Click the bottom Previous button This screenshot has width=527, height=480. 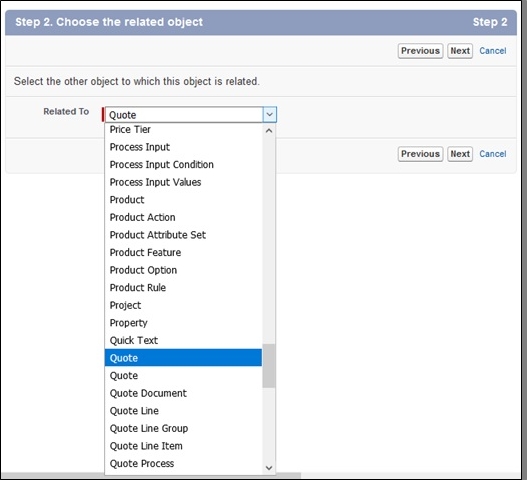pyautogui.click(x=420, y=154)
